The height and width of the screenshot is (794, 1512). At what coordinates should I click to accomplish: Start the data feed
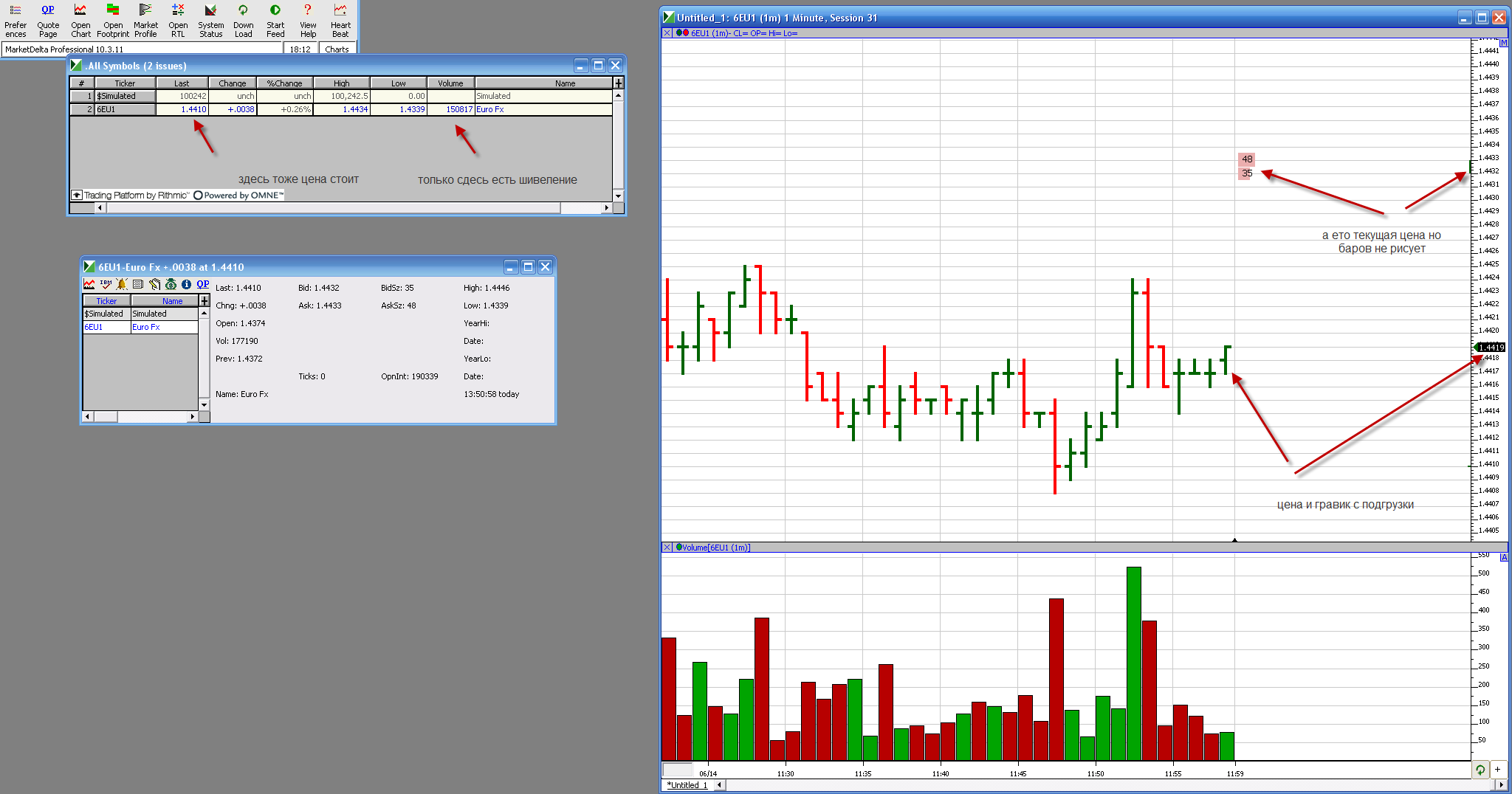(275, 19)
